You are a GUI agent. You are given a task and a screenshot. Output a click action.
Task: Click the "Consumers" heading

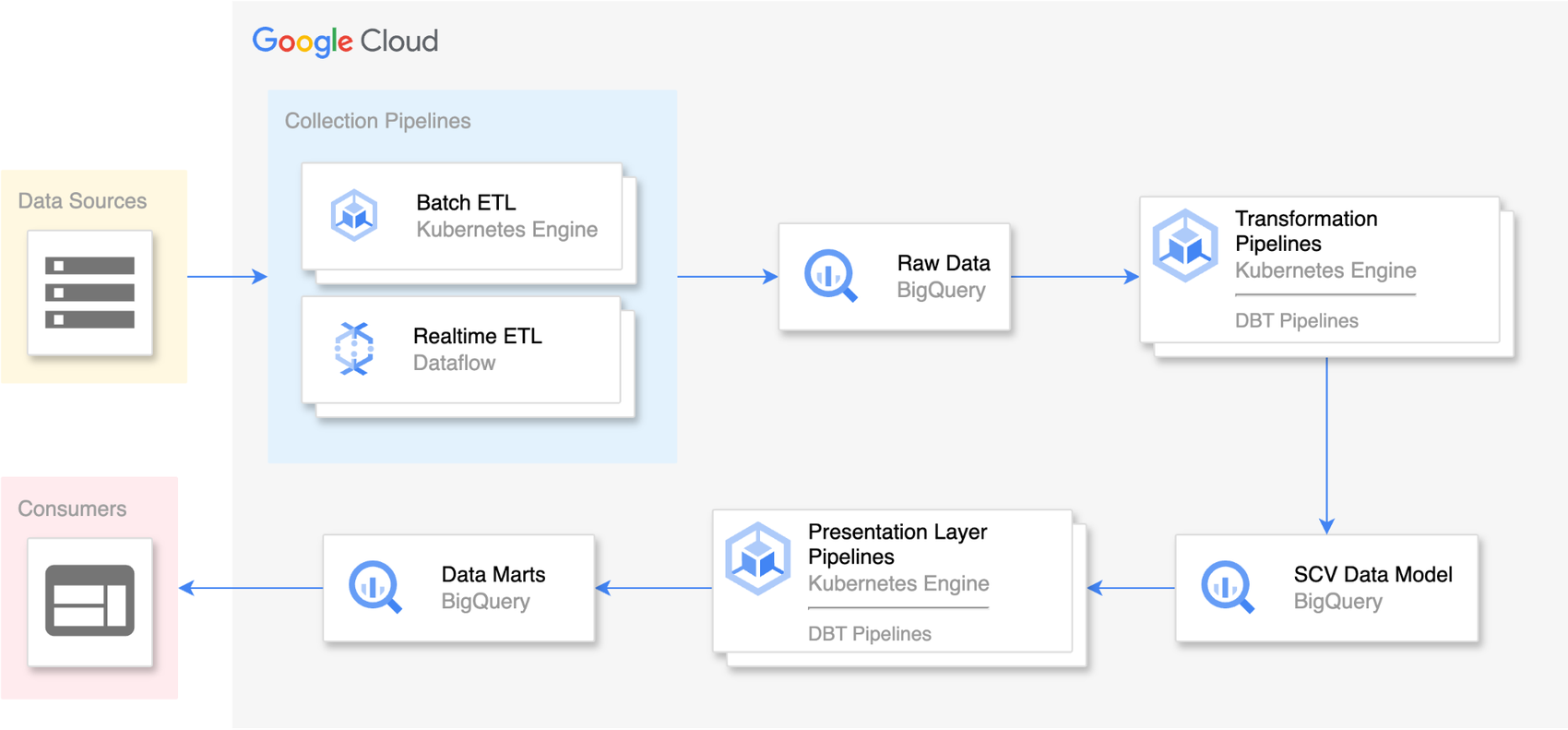[72, 509]
